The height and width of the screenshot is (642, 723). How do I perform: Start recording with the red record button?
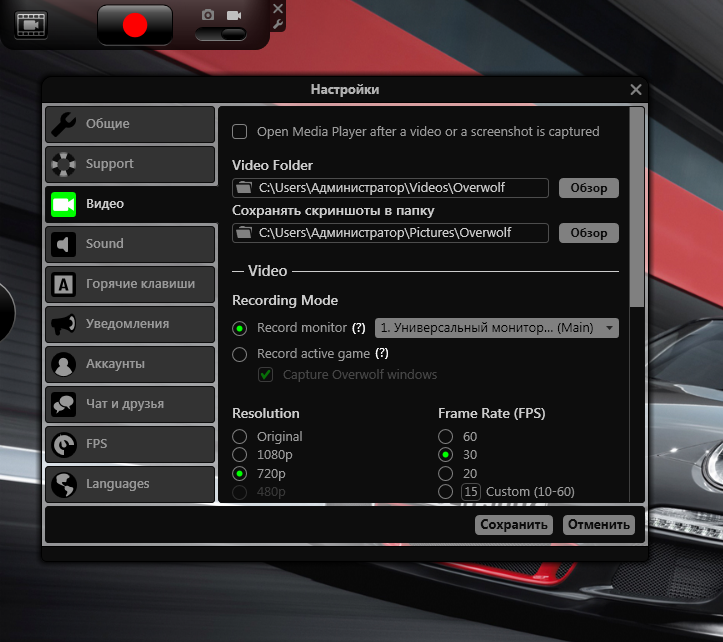135,25
